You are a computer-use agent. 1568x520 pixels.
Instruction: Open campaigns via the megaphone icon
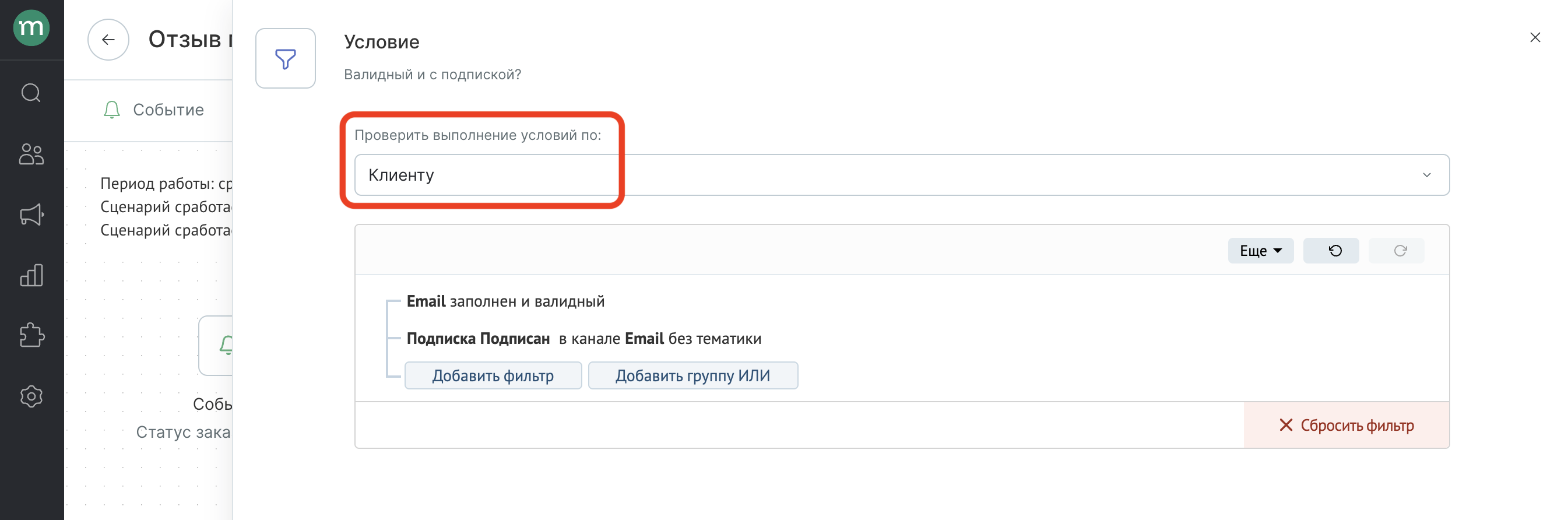pos(31,215)
